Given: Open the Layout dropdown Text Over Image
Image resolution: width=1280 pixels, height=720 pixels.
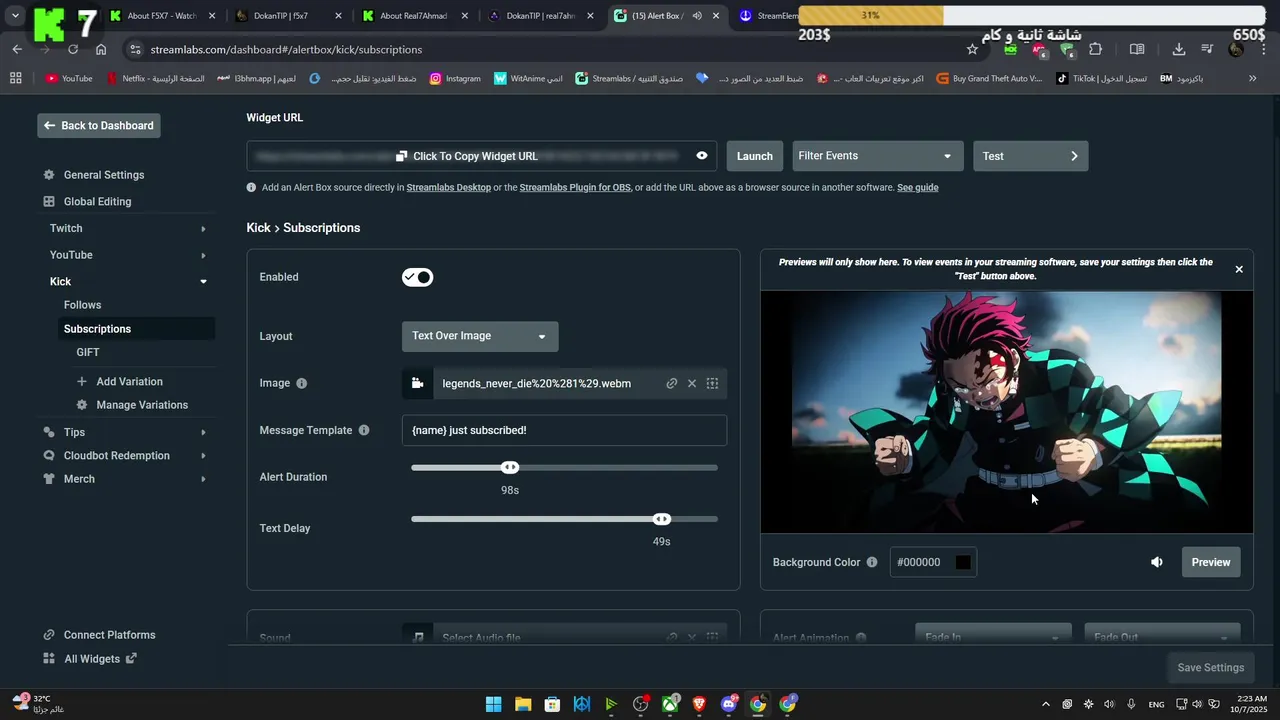Looking at the screenshot, I should 480,336.
